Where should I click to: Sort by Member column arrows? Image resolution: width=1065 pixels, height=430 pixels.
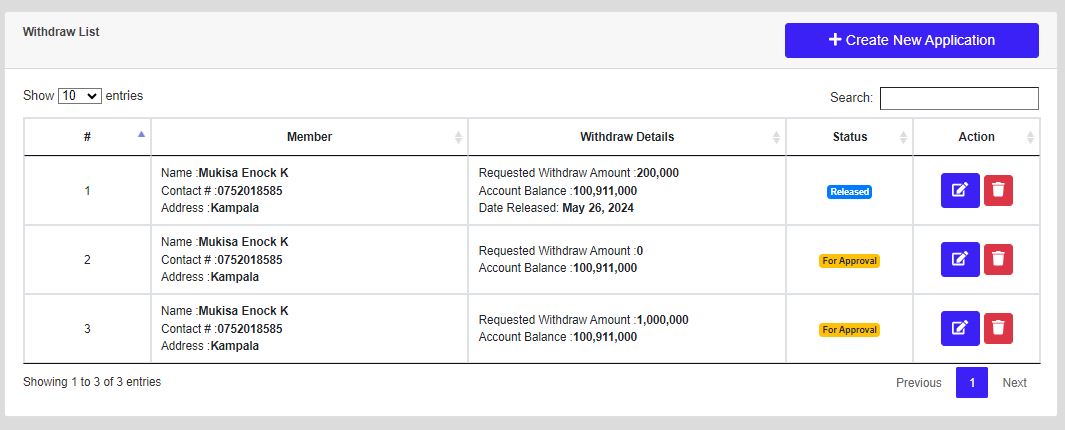click(309, 137)
